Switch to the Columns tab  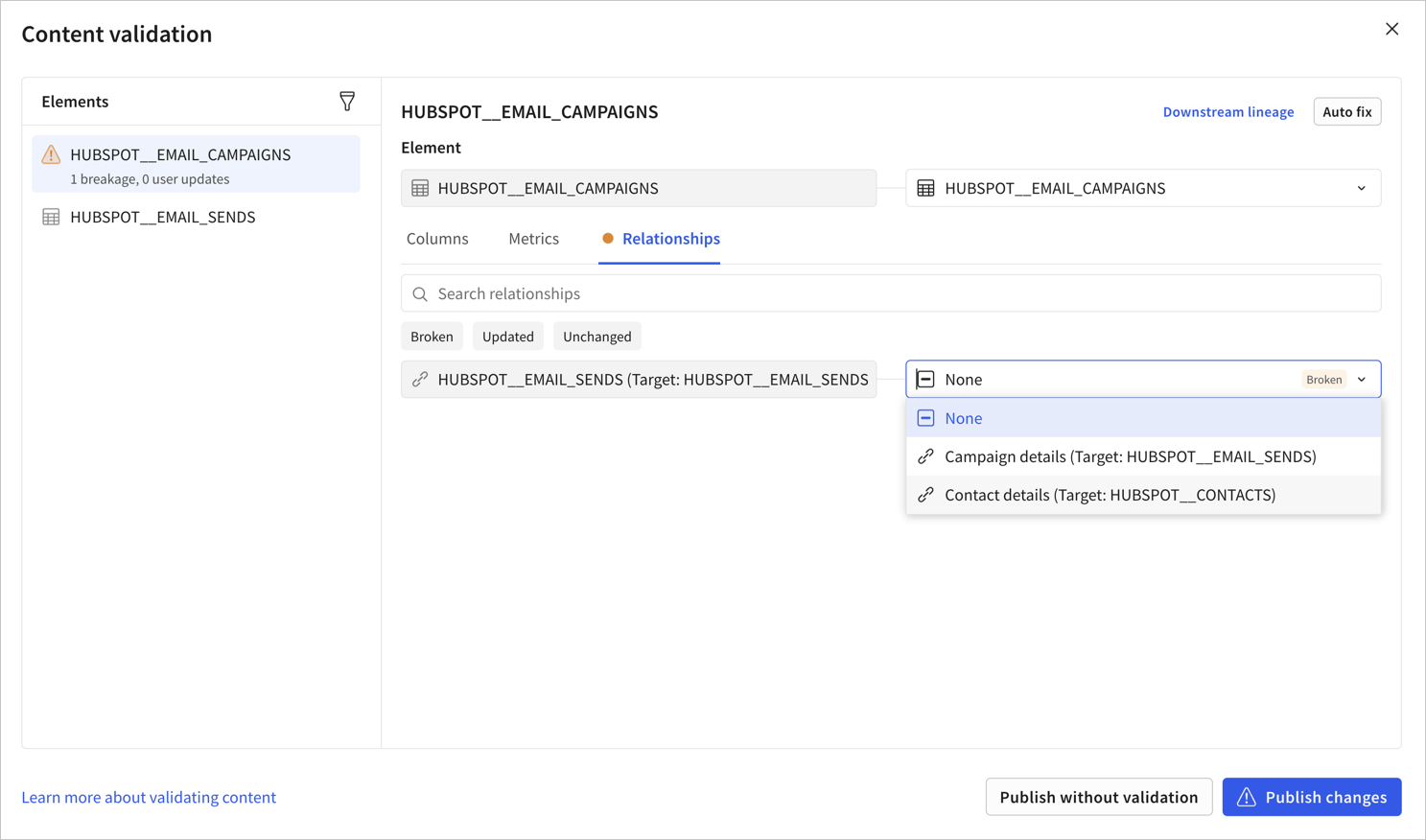point(436,238)
